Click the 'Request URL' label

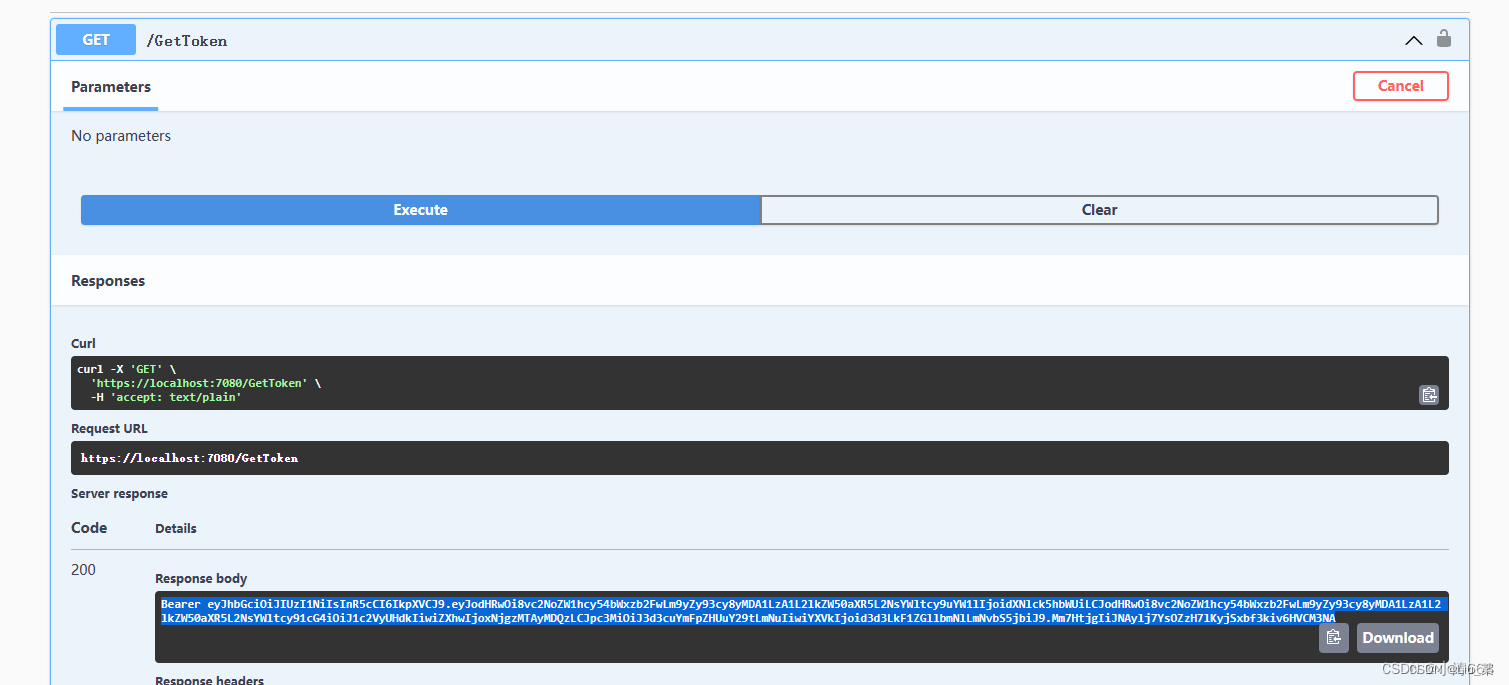109,429
